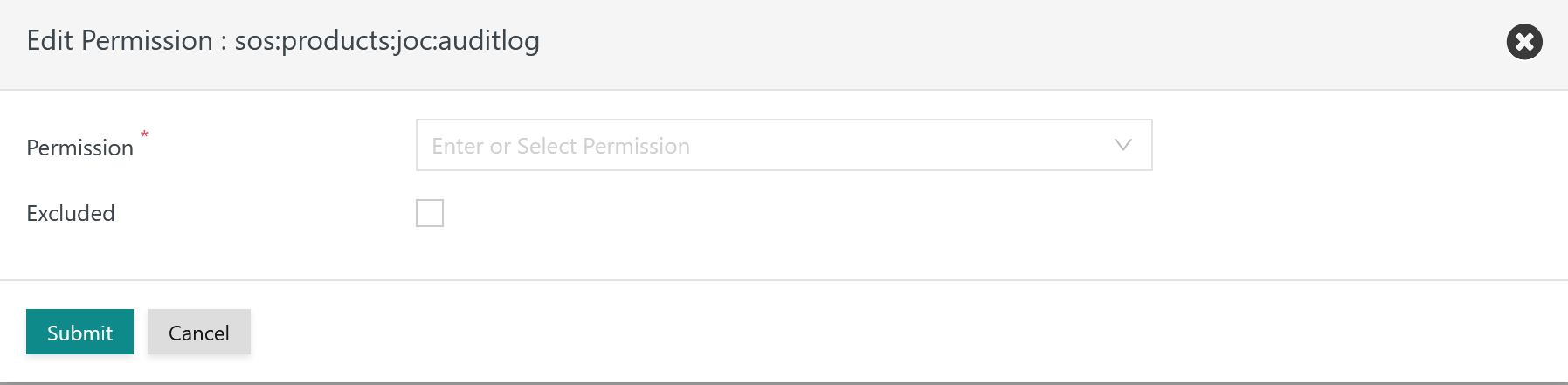Enable the Excluded checkbox
The image size is (1568, 385).
click(x=430, y=213)
